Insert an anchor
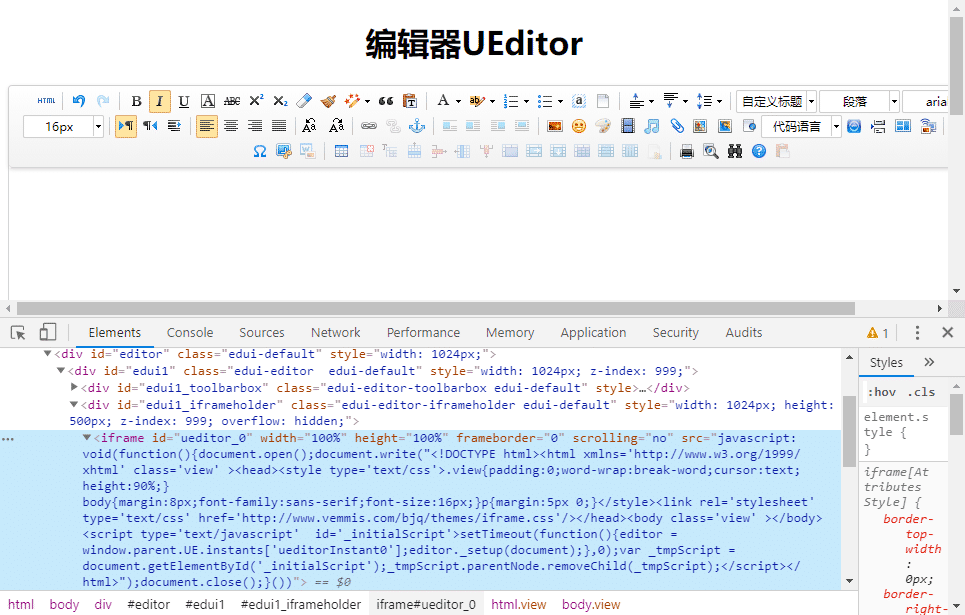 point(417,126)
